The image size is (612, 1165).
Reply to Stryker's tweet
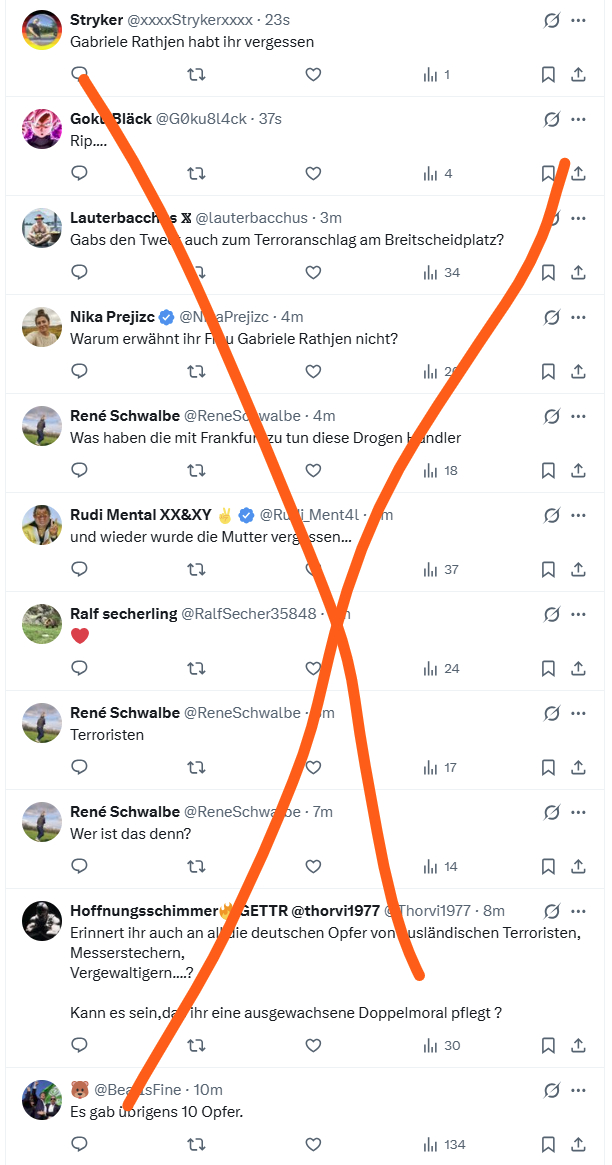[x=80, y=74]
